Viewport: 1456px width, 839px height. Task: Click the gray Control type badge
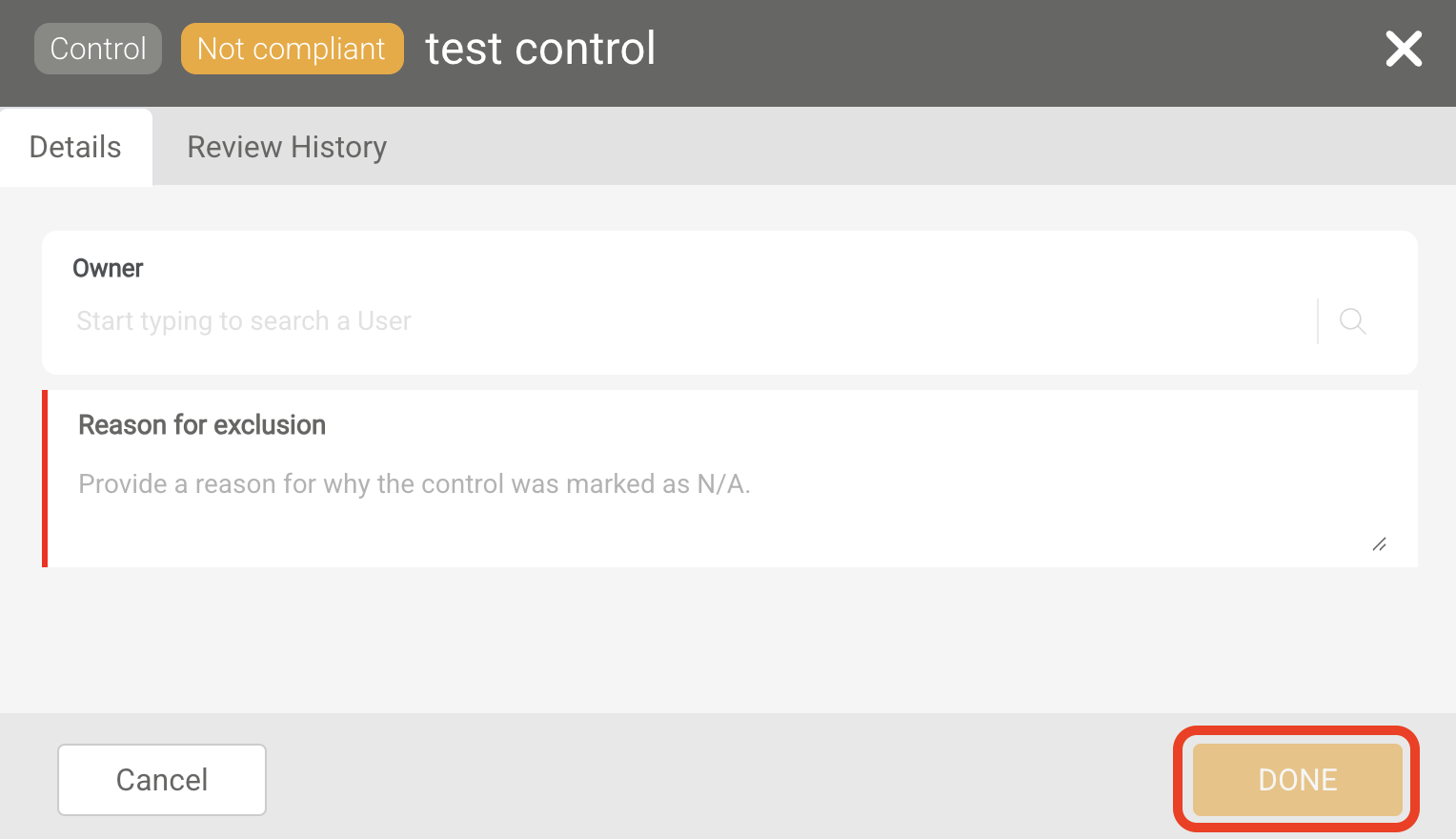(x=98, y=49)
